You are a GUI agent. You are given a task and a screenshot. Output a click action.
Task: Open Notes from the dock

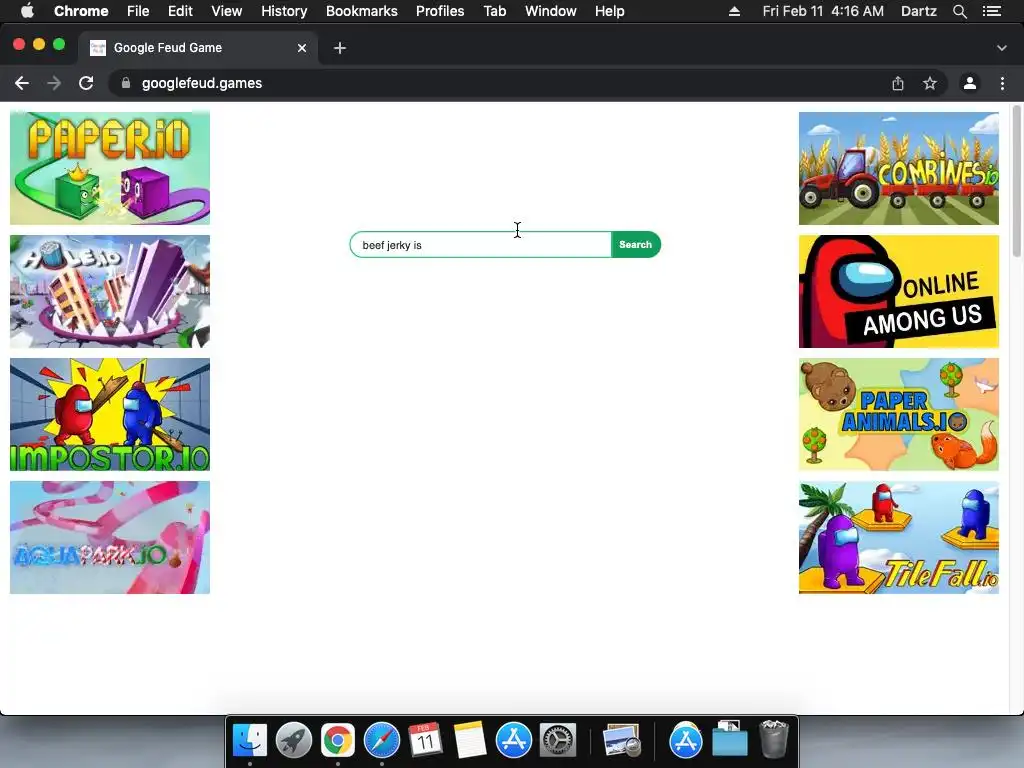pyautogui.click(x=470, y=740)
